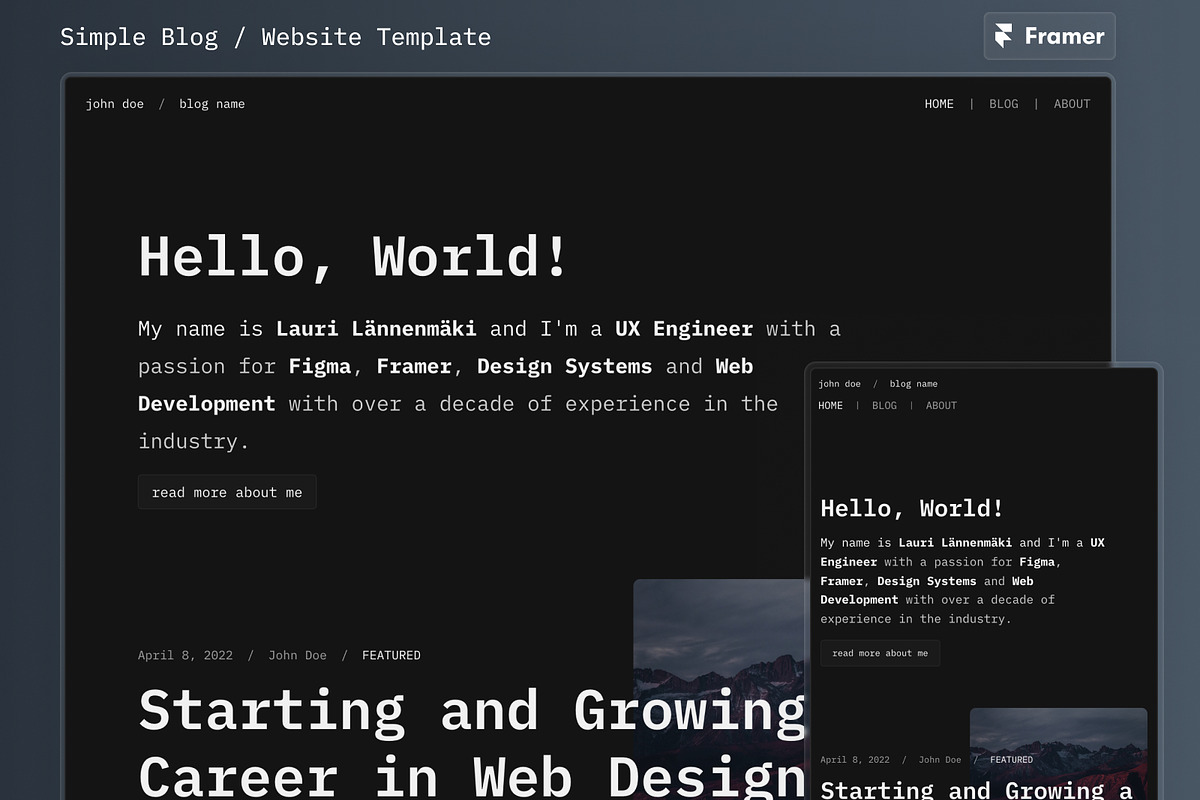Viewport: 1200px width, 800px height.
Task: Click 'John Doe' author in mobile post meta
Action: tap(940, 760)
